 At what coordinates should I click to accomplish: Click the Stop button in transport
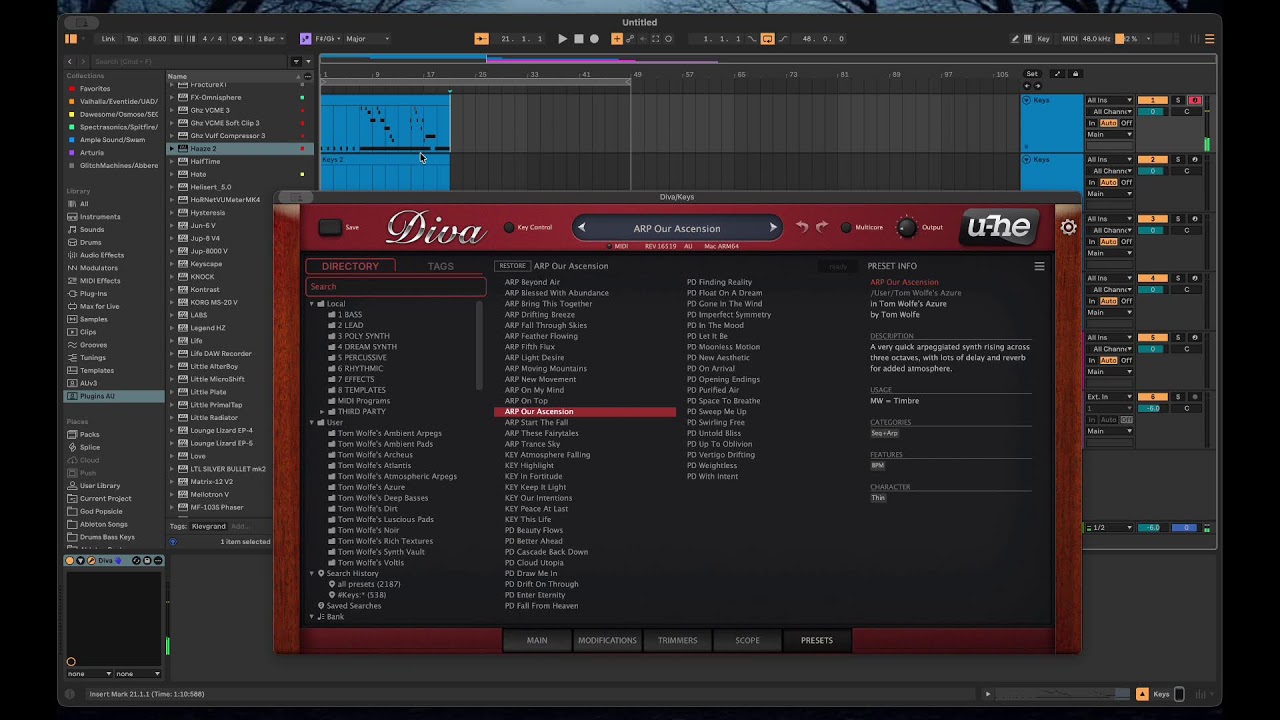pyautogui.click(x=579, y=39)
